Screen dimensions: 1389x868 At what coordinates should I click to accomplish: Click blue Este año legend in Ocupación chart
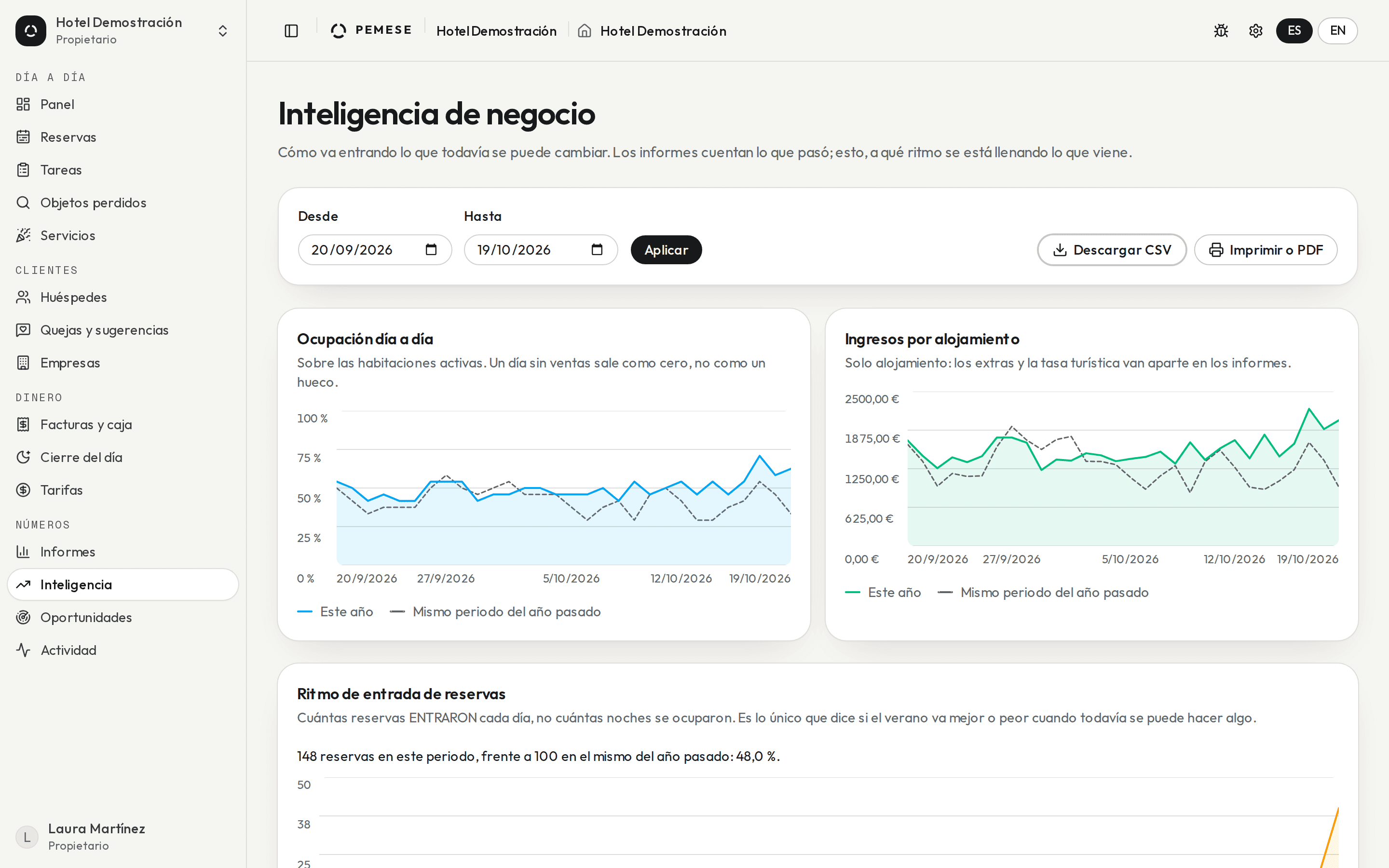point(335,612)
